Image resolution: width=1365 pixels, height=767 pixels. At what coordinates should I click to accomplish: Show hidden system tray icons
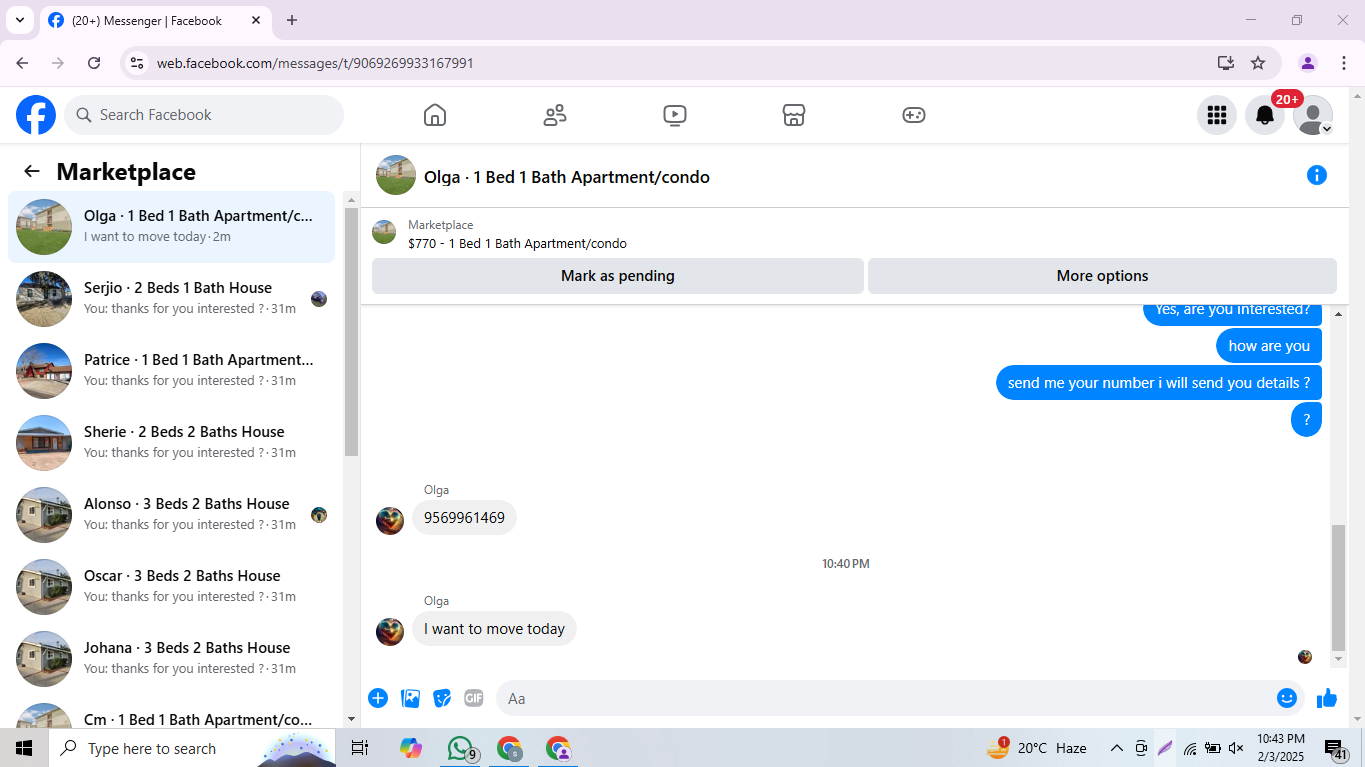pos(1117,748)
